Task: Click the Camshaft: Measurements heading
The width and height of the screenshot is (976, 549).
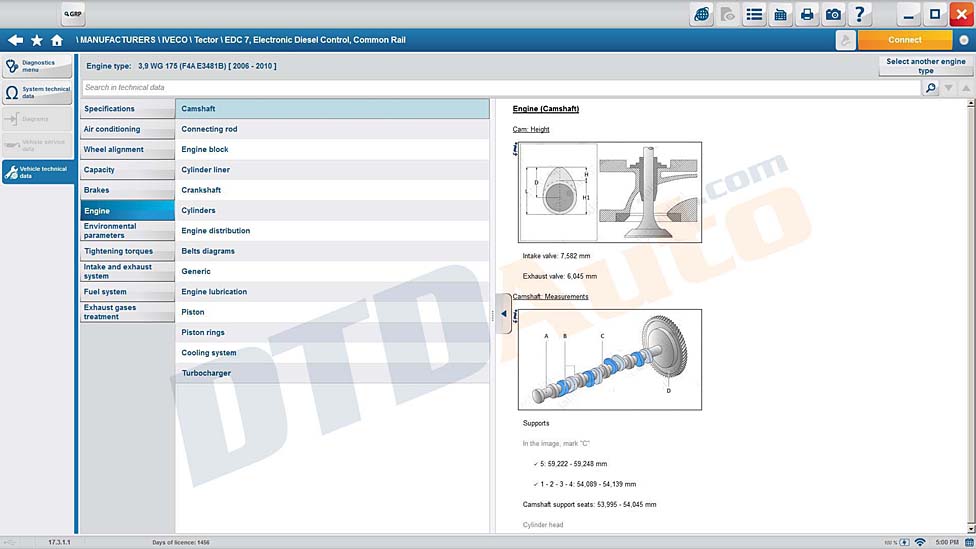Action: pyautogui.click(x=550, y=297)
